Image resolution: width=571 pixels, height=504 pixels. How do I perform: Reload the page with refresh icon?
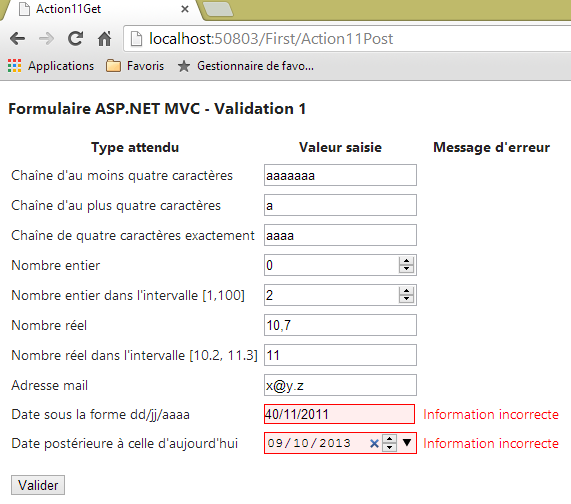point(75,38)
